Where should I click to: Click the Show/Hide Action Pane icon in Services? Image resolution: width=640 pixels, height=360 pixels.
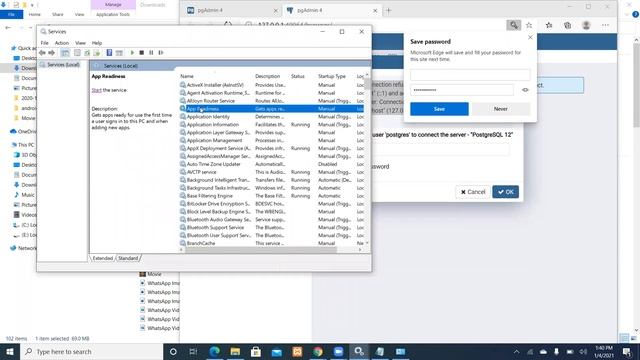pos(119,53)
